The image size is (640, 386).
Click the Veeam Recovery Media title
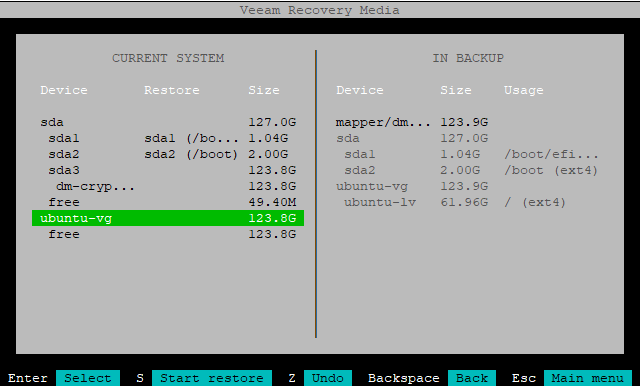(320, 10)
